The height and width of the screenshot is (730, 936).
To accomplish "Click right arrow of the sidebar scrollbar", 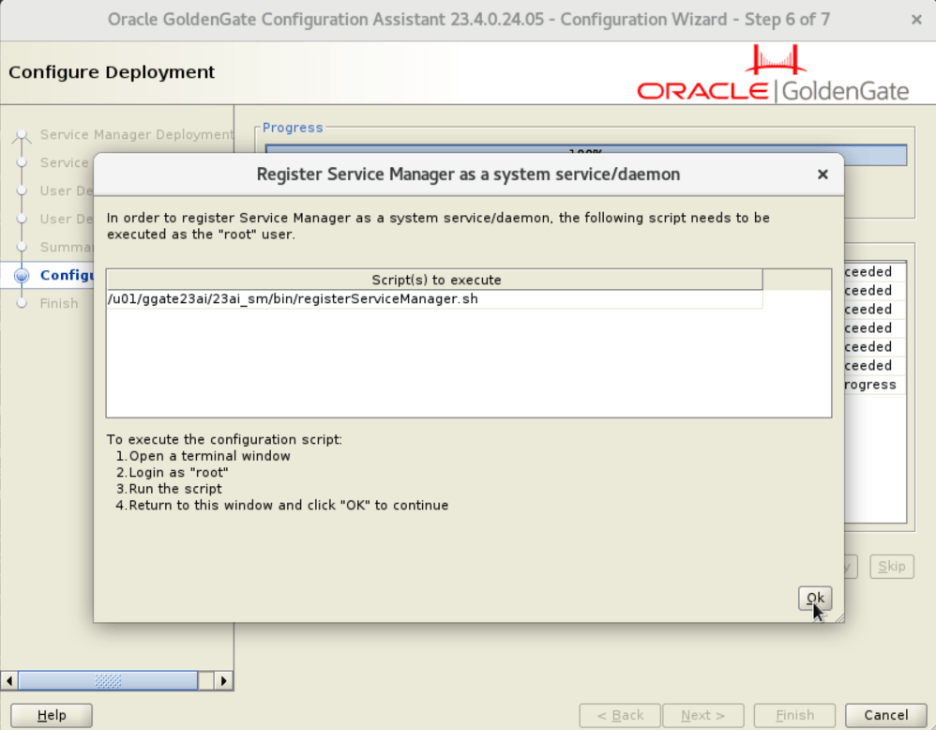I will (224, 680).
